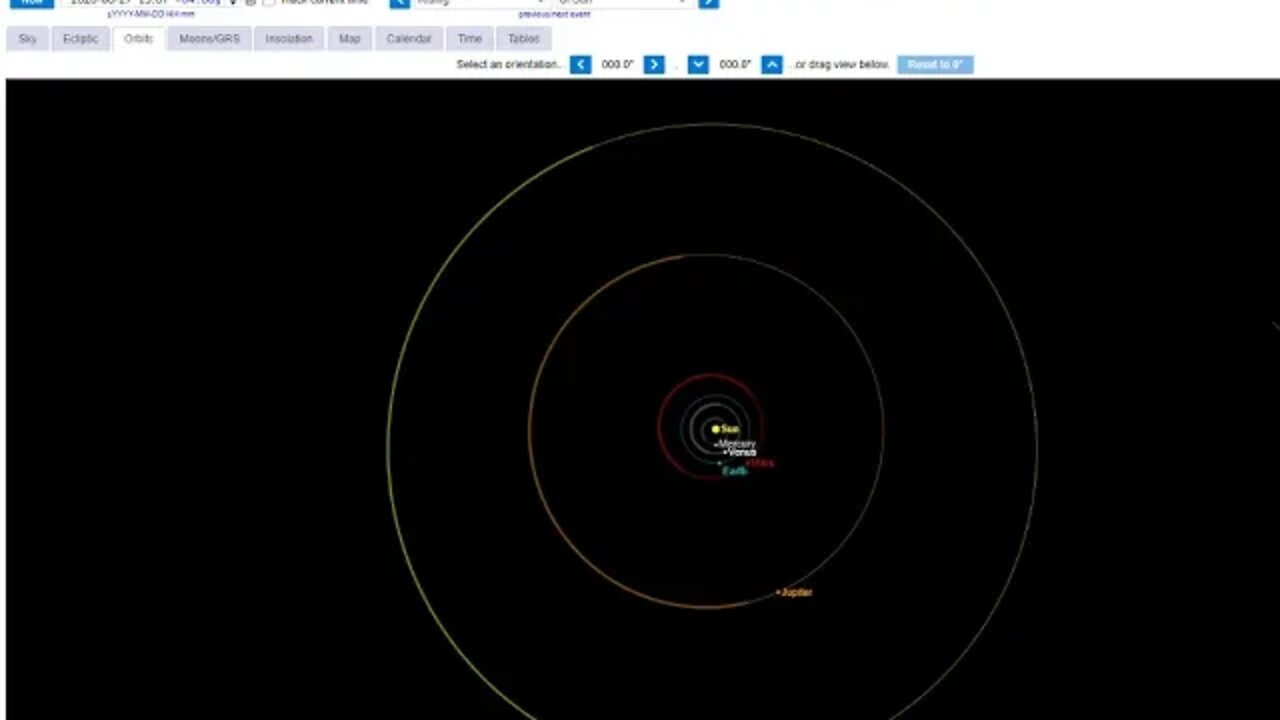Viewport: 1280px width, 720px height.
Task: Click the Reset to 0° button
Action: click(935, 65)
